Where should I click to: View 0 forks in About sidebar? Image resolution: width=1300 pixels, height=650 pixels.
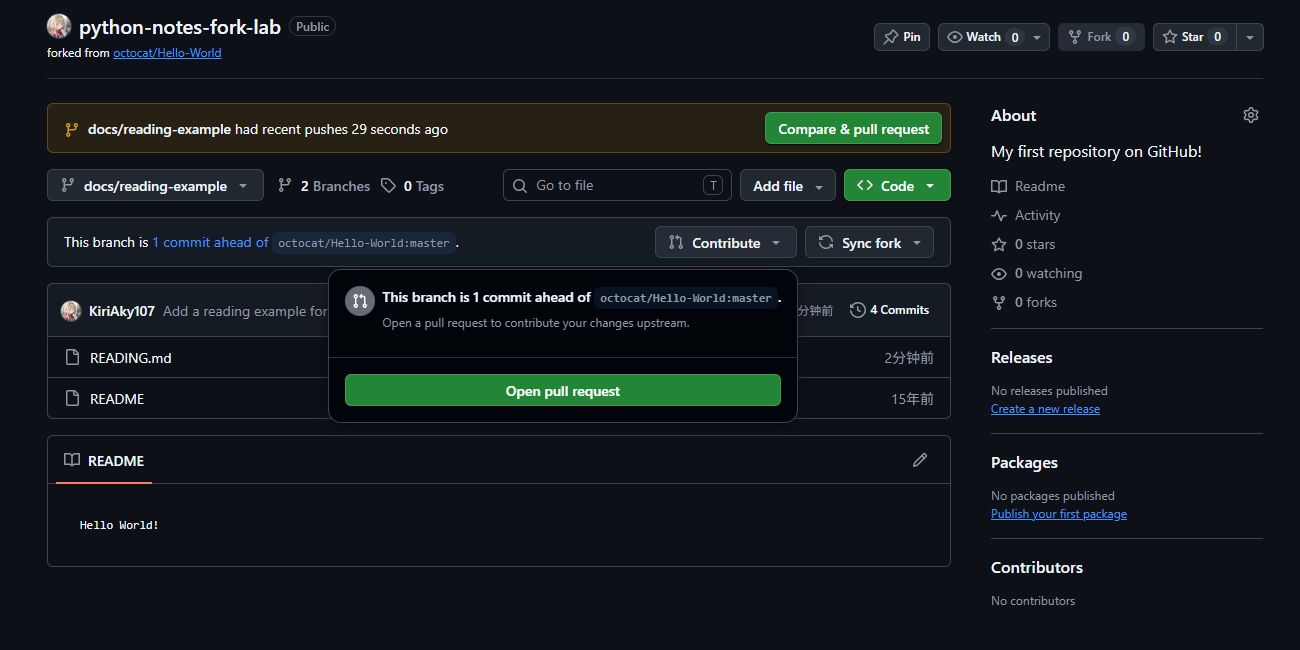pos(1024,302)
